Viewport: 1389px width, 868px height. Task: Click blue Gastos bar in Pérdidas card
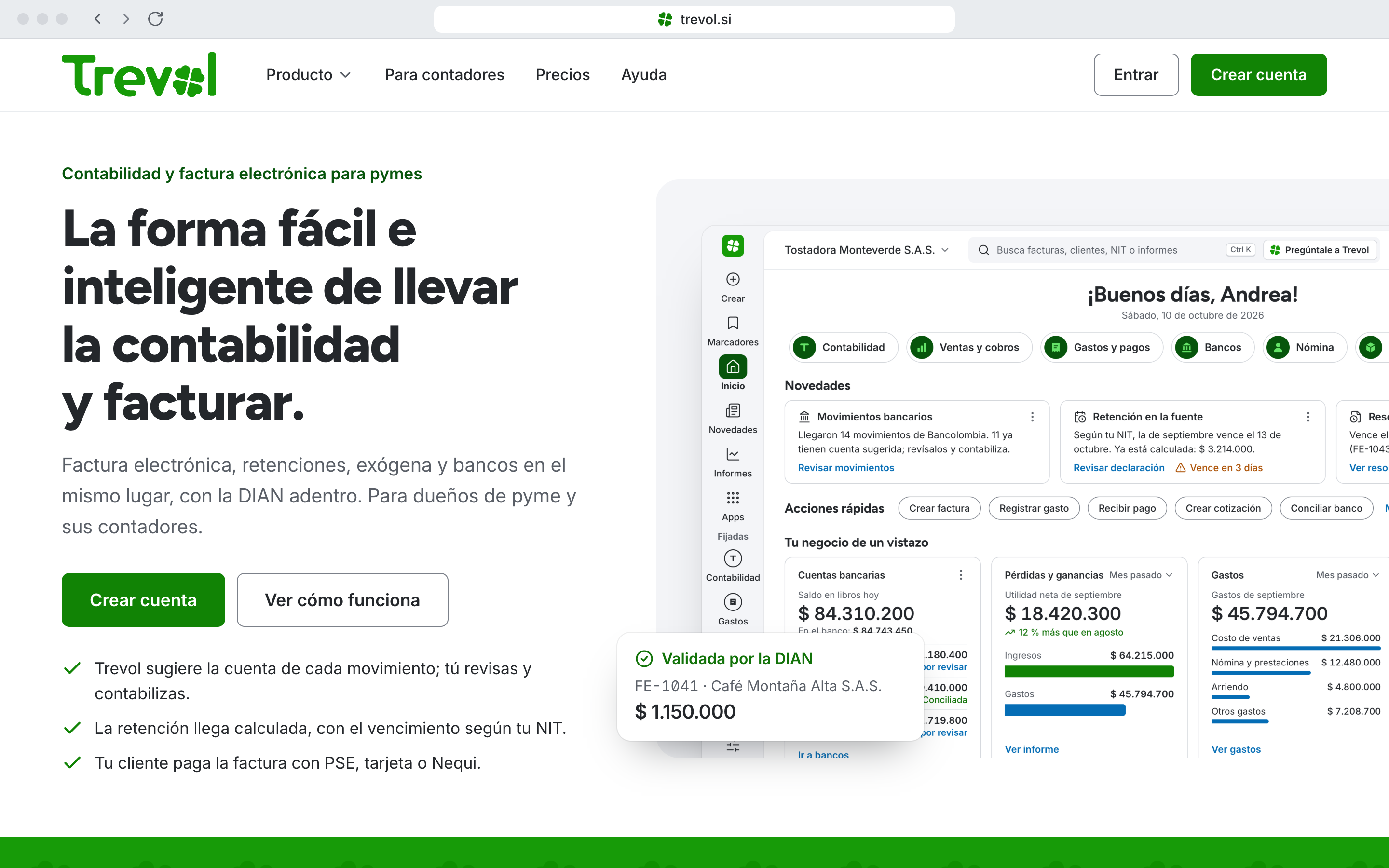coord(1065,710)
